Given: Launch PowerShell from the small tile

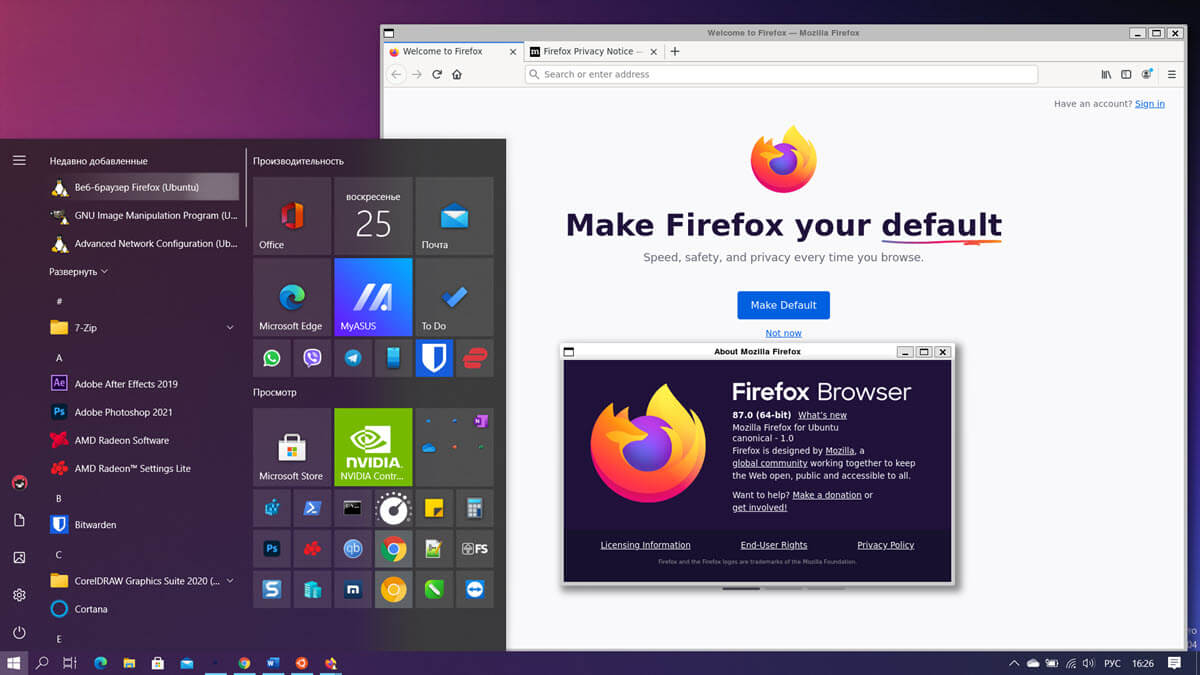Looking at the screenshot, I should coord(312,508).
